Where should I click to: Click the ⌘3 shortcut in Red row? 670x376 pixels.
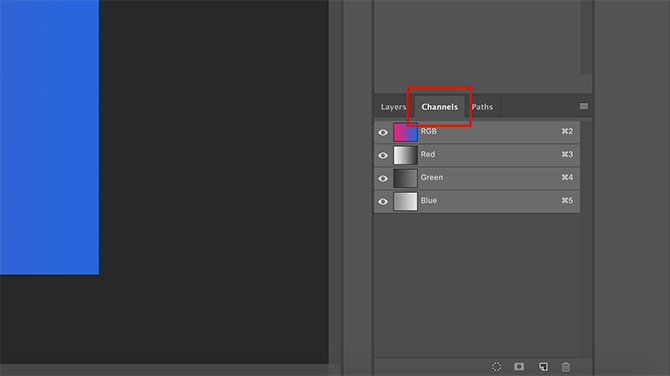[x=567, y=154]
